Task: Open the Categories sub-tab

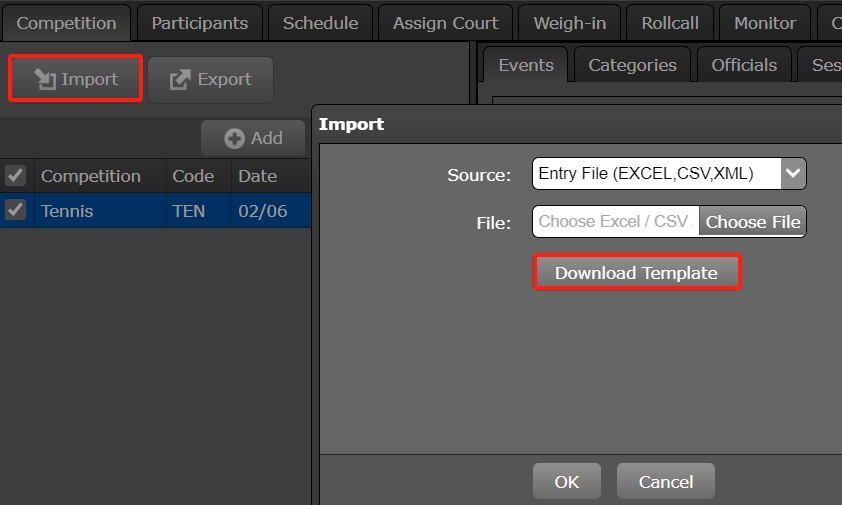Action: coord(632,65)
